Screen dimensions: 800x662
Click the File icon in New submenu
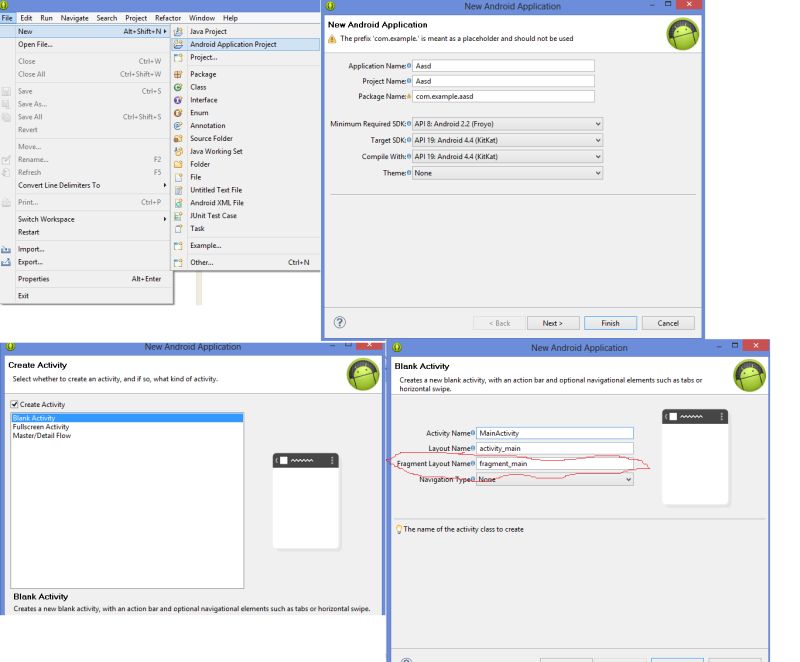[178, 177]
